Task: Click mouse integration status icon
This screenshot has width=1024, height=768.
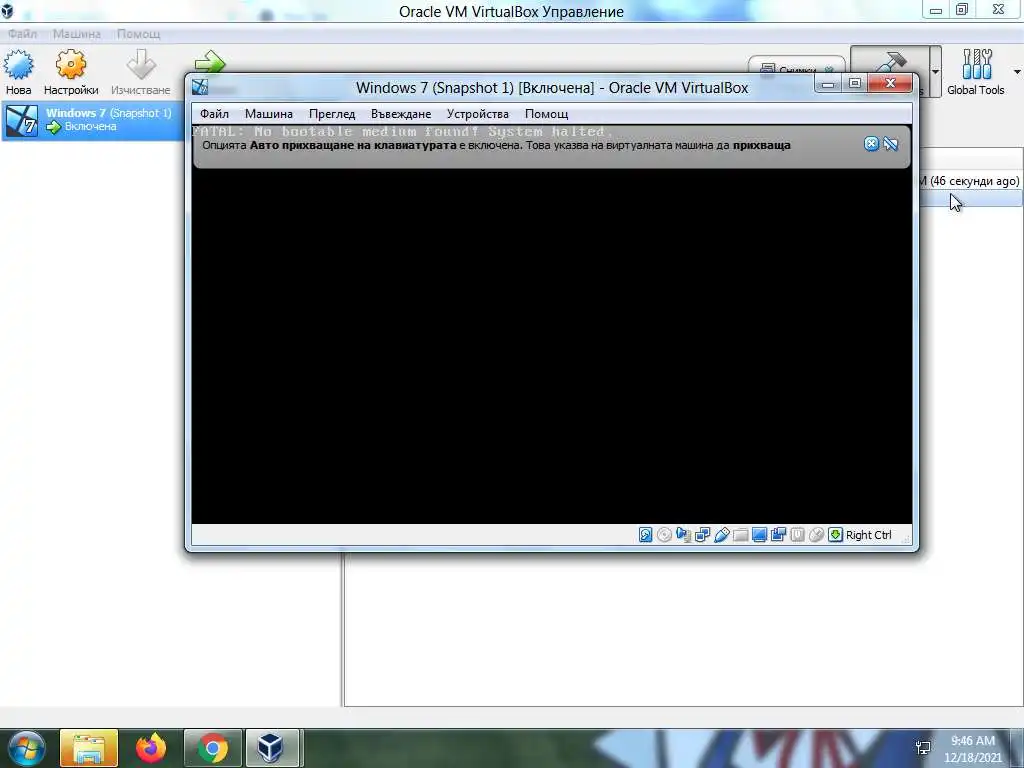Action: (x=816, y=535)
